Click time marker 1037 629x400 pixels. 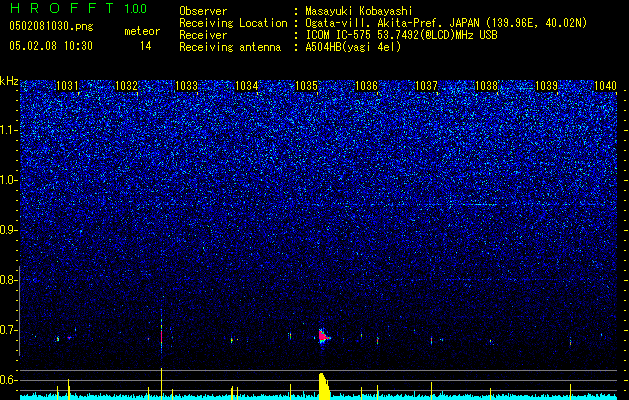coord(426,86)
